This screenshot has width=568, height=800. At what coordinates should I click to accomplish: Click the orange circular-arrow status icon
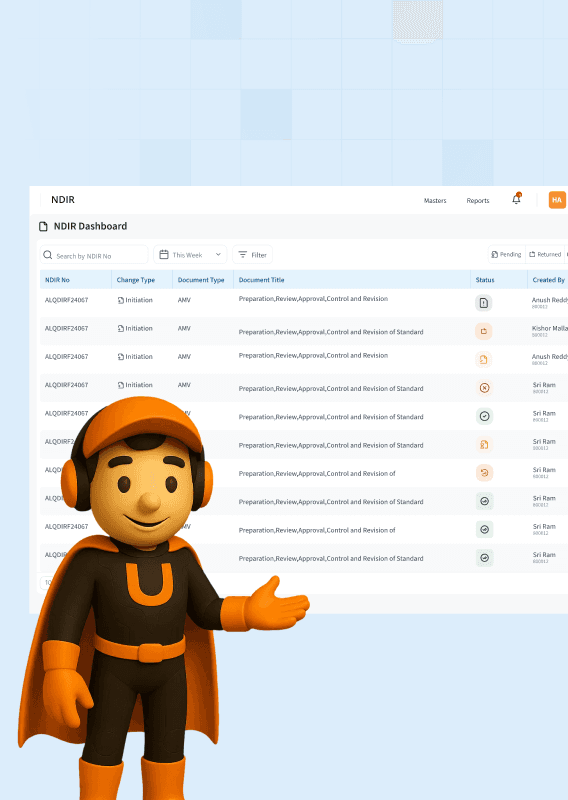click(484, 472)
